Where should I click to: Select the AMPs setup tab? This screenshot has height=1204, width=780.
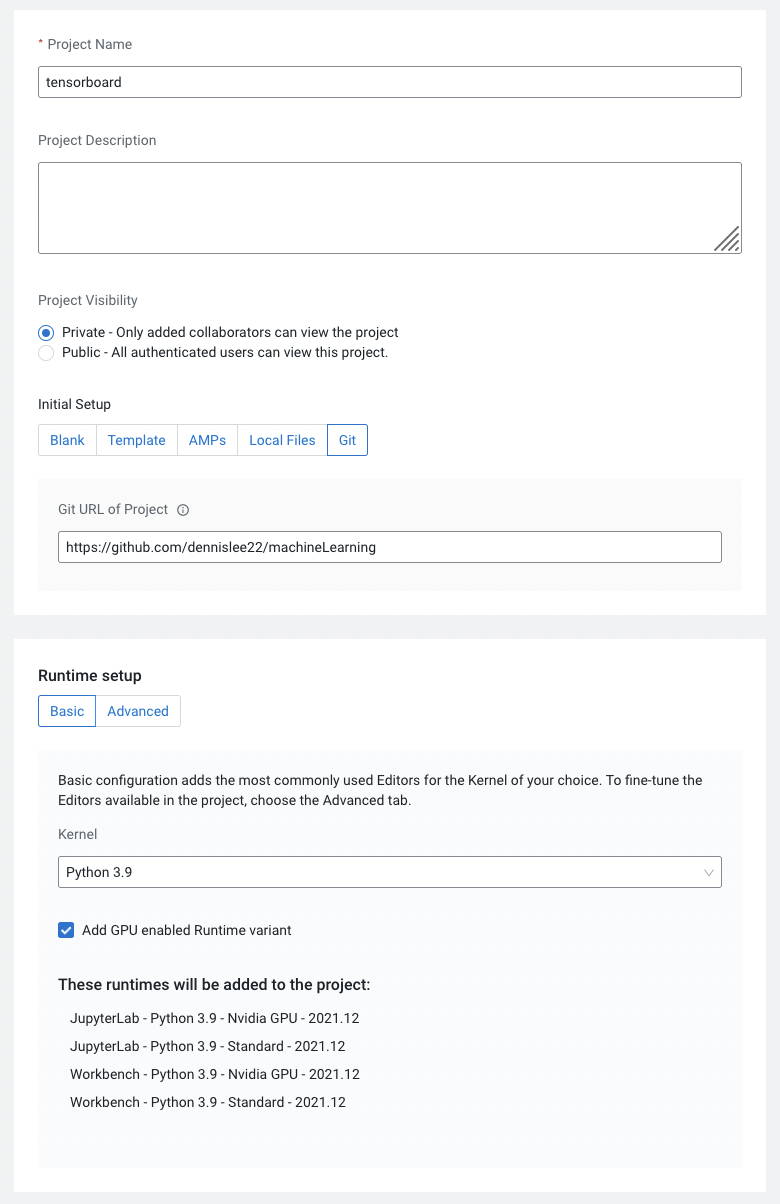click(x=207, y=440)
